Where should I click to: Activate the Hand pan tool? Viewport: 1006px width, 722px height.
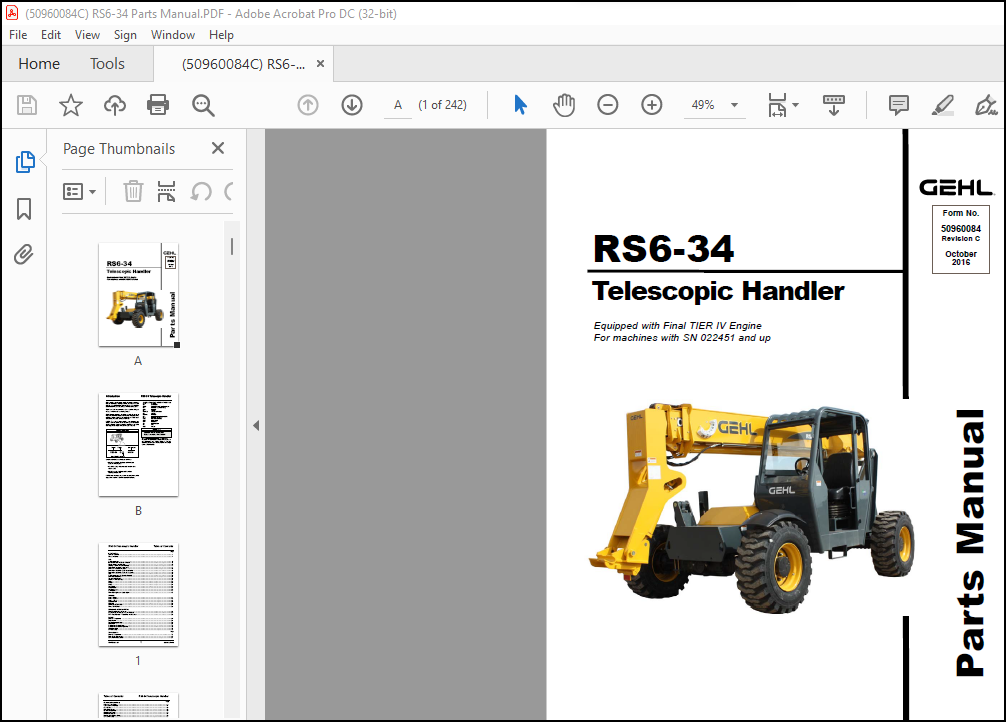(x=564, y=105)
